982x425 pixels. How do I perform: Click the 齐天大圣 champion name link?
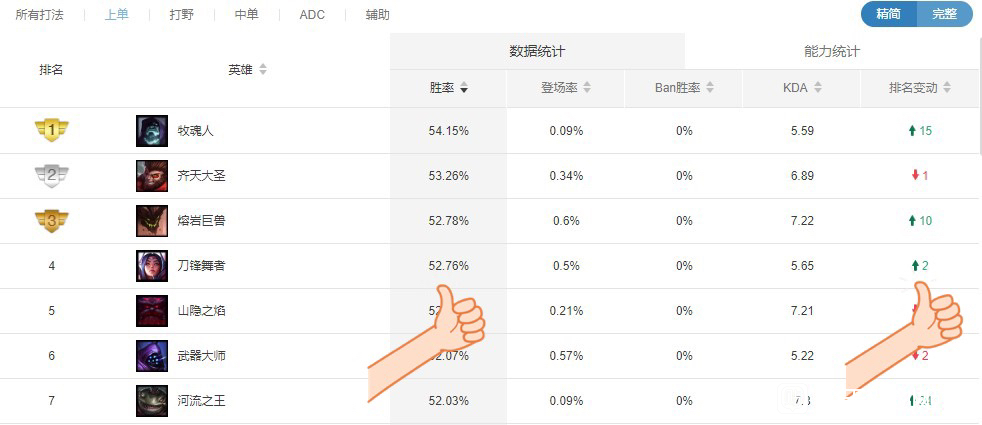(x=201, y=176)
